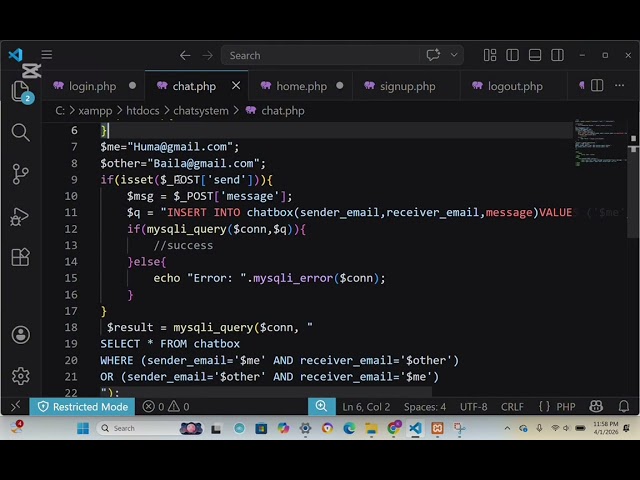
Task: Close the chat.php tab
Action: click(236, 86)
